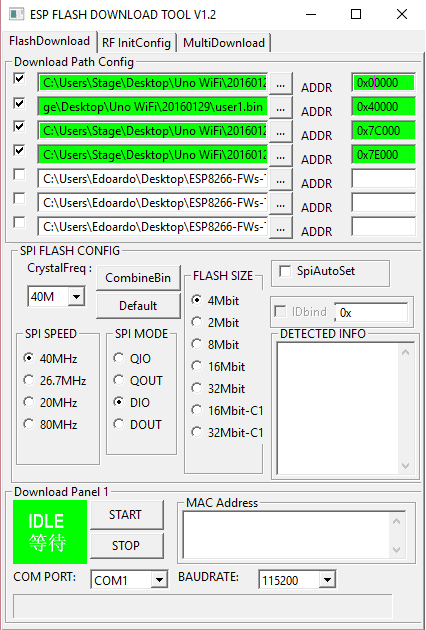The width and height of the screenshot is (426, 630).
Task: Uncheck the user1.bin download row checkbox
Action: (x=19, y=103)
